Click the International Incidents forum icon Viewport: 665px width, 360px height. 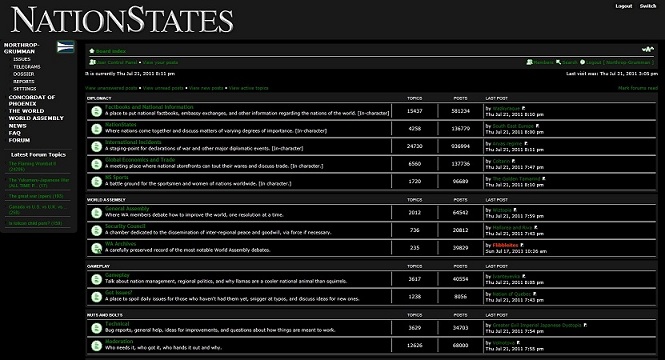pyautogui.click(x=96, y=146)
